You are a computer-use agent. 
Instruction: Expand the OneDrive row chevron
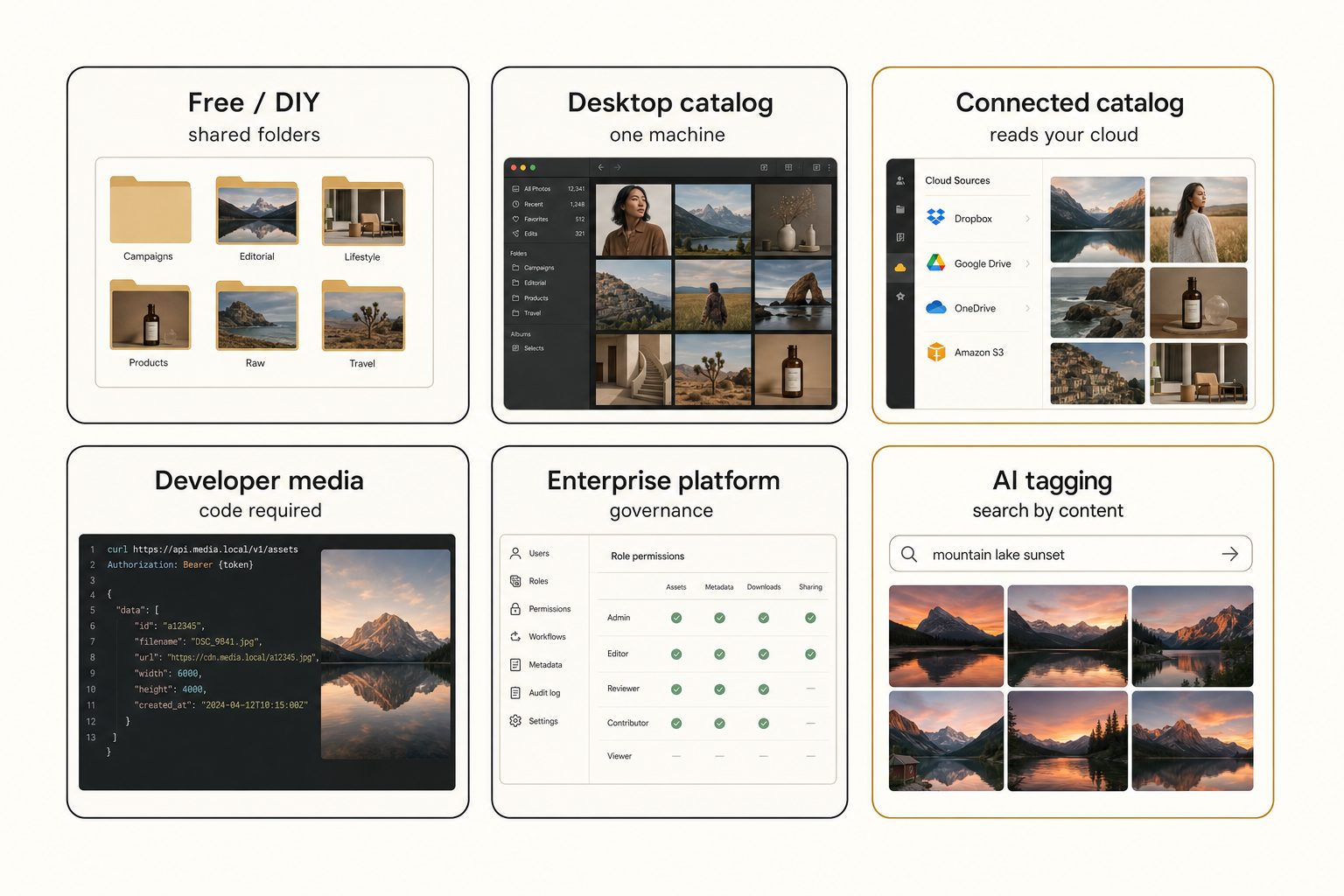[1027, 308]
